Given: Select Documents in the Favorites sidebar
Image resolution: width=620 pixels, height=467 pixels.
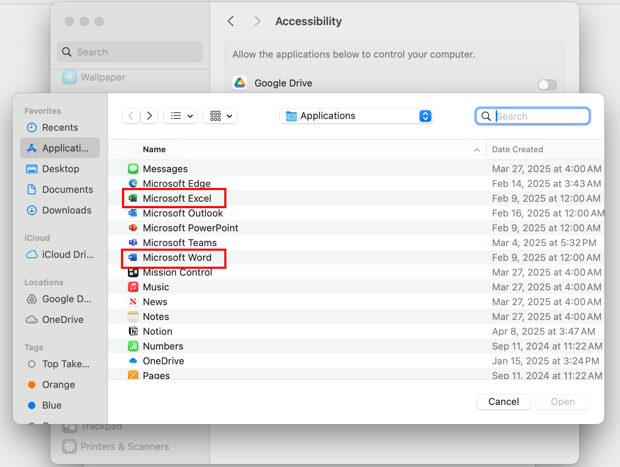Looking at the screenshot, I should [67, 189].
